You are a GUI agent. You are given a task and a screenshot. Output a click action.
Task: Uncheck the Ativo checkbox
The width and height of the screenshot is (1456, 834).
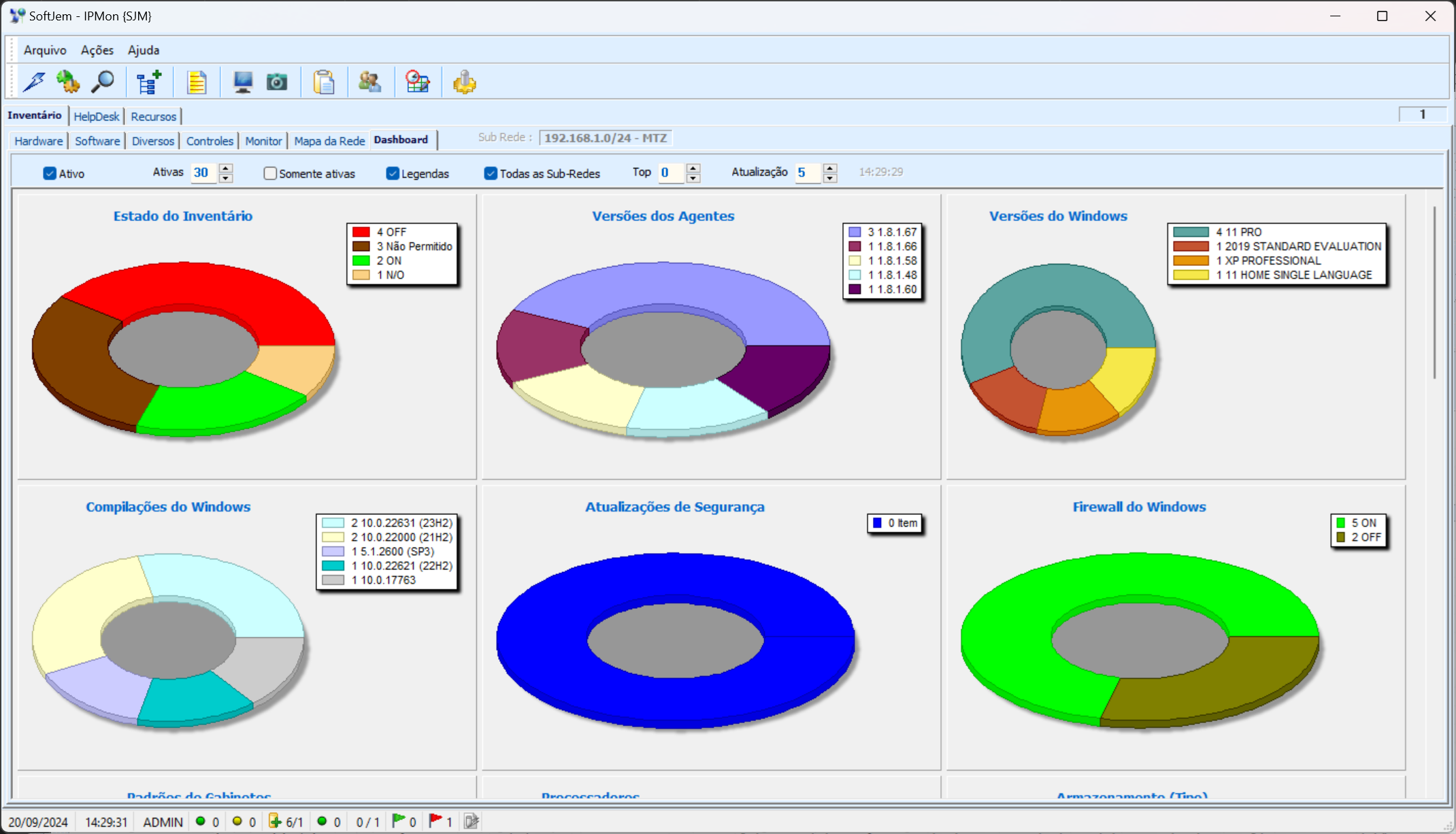(50, 173)
